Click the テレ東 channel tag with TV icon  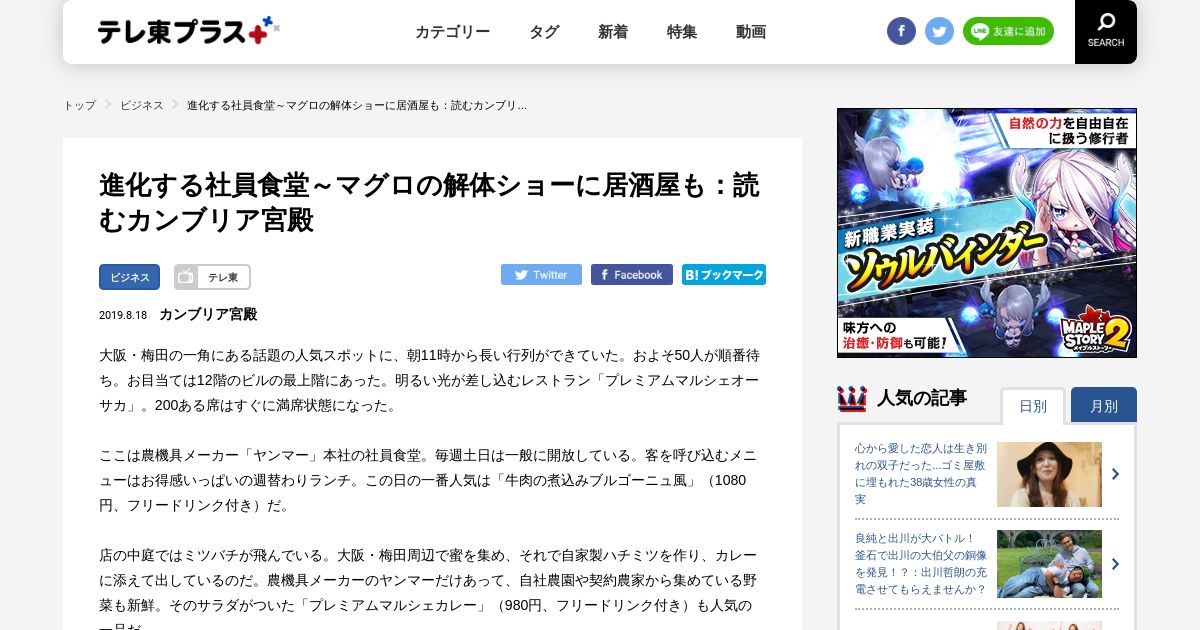point(212,277)
